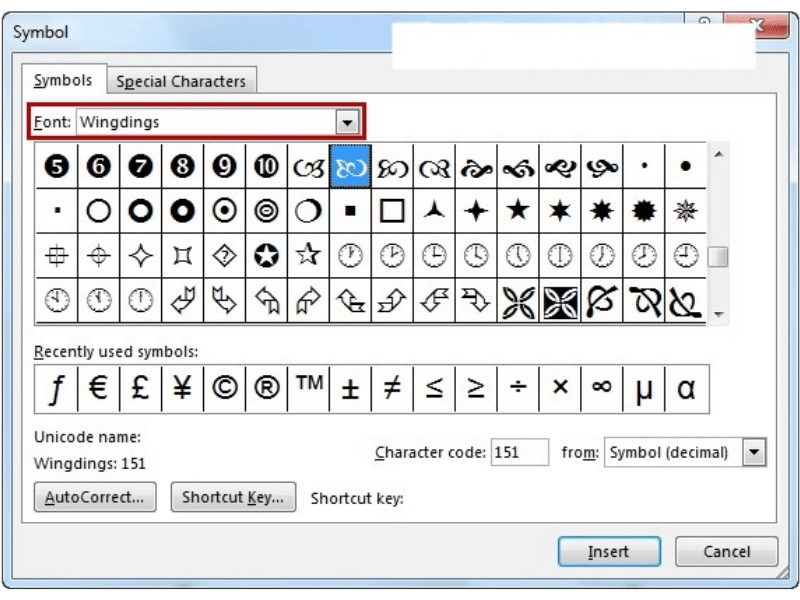Select the four-leaf black ornament in square
This screenshot has height=600, width=800.
[560, 301]
